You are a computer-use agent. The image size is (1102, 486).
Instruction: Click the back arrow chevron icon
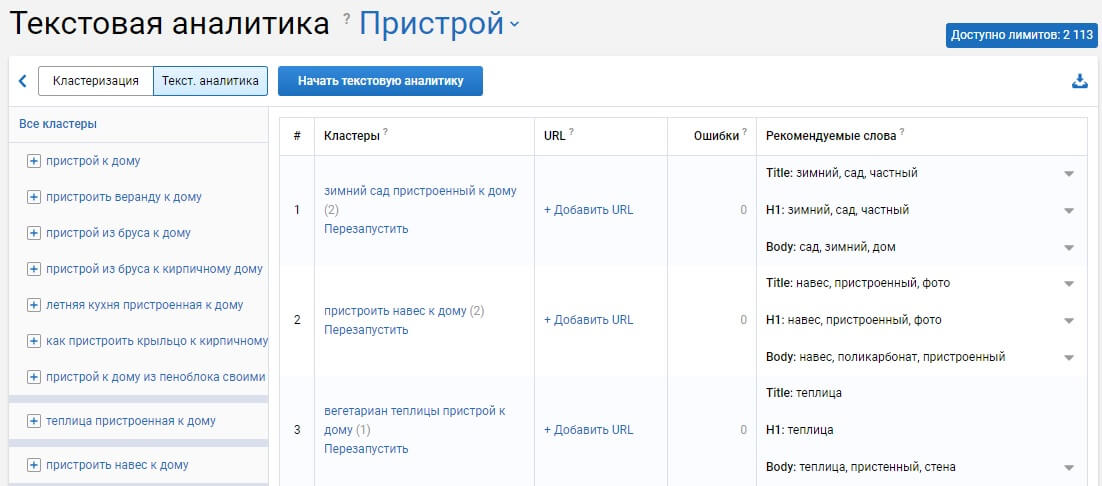[x=23, y=81]
